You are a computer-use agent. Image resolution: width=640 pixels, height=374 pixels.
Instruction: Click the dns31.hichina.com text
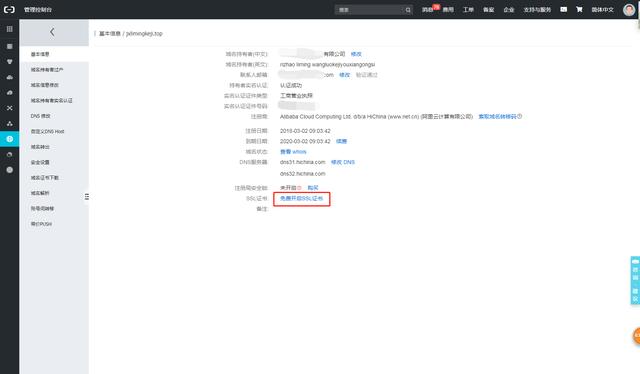click(x=302, y=162)
